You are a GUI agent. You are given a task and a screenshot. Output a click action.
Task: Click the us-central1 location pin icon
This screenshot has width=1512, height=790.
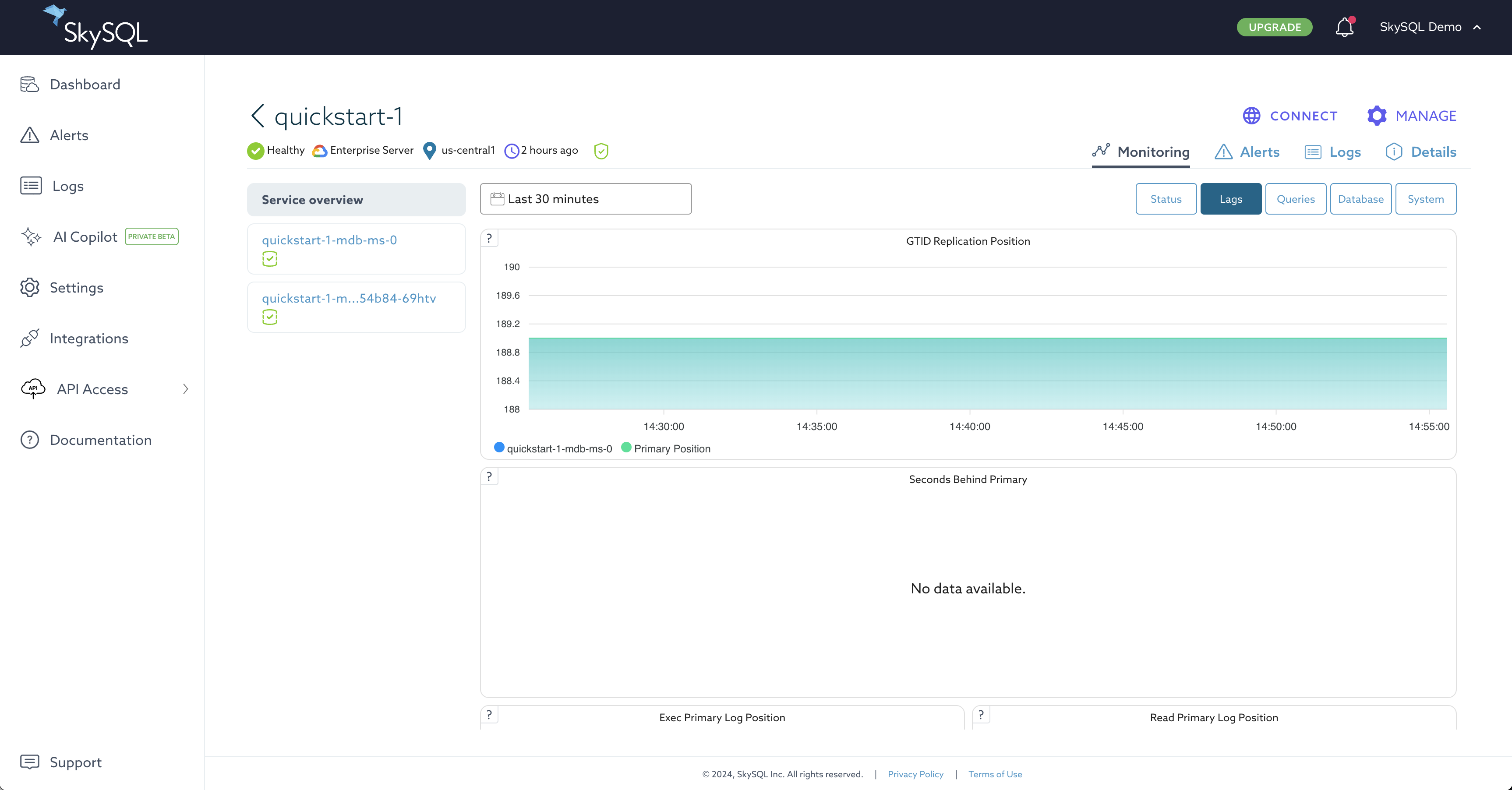pyautogui.click(x=430, y=151)
